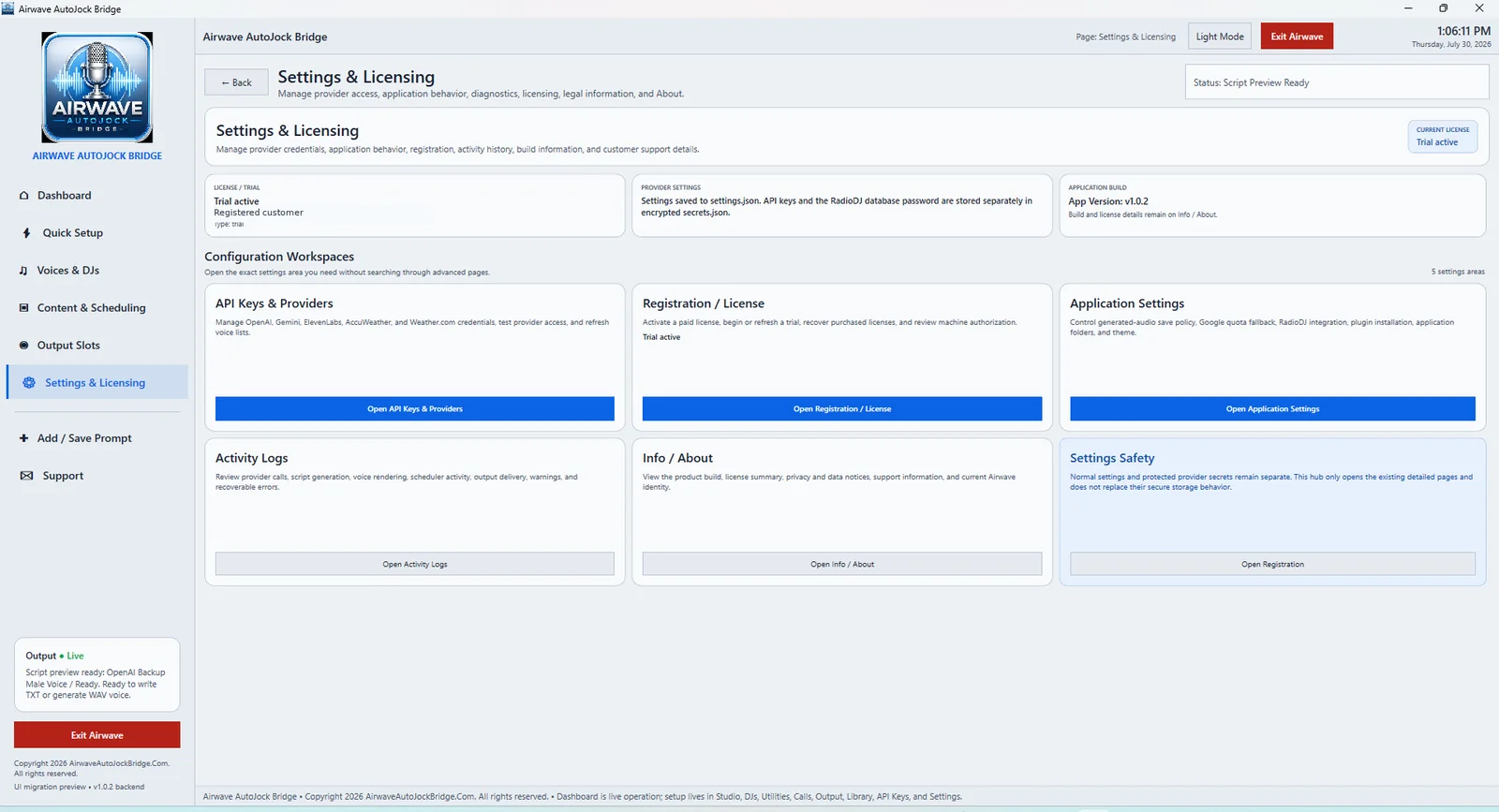Click the '5 settings areas' text
This screenshot has width=1499, height=812.
pos(1458,272)
